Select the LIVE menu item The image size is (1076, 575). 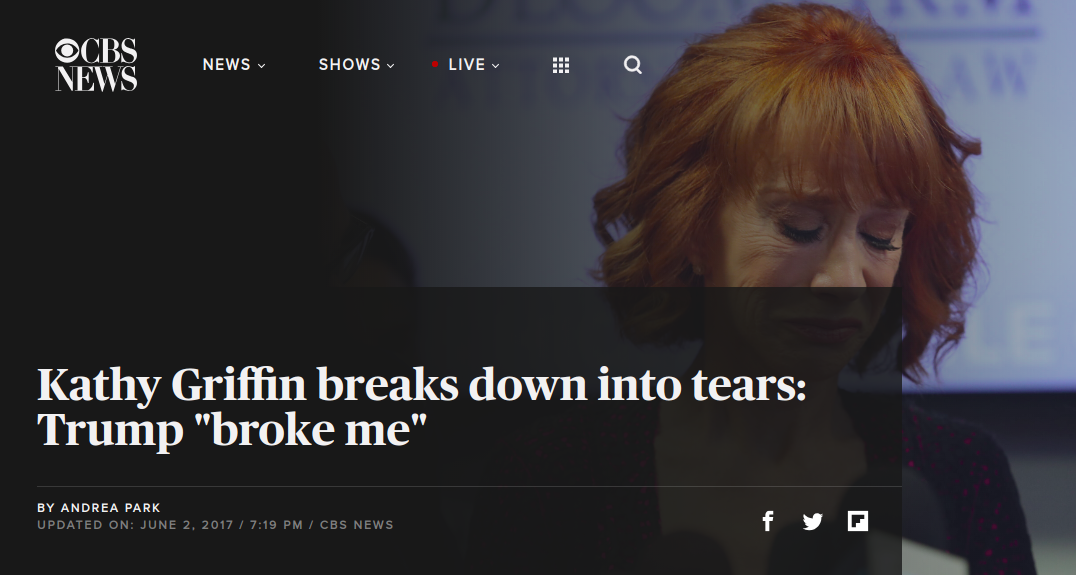467,64
